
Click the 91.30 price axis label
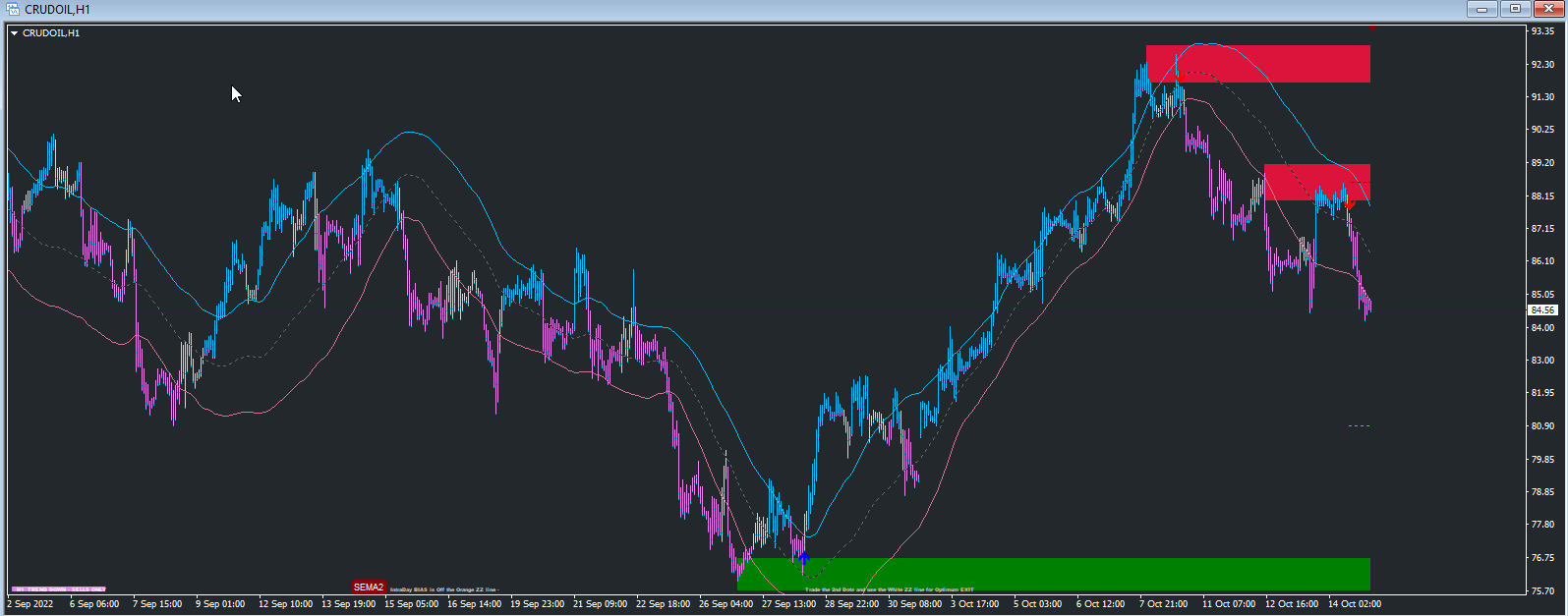[1542, 96]
